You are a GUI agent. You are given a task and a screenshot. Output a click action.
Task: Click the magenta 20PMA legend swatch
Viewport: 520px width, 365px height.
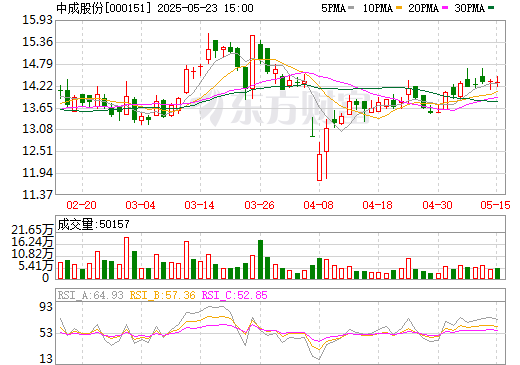click(445, 7)
